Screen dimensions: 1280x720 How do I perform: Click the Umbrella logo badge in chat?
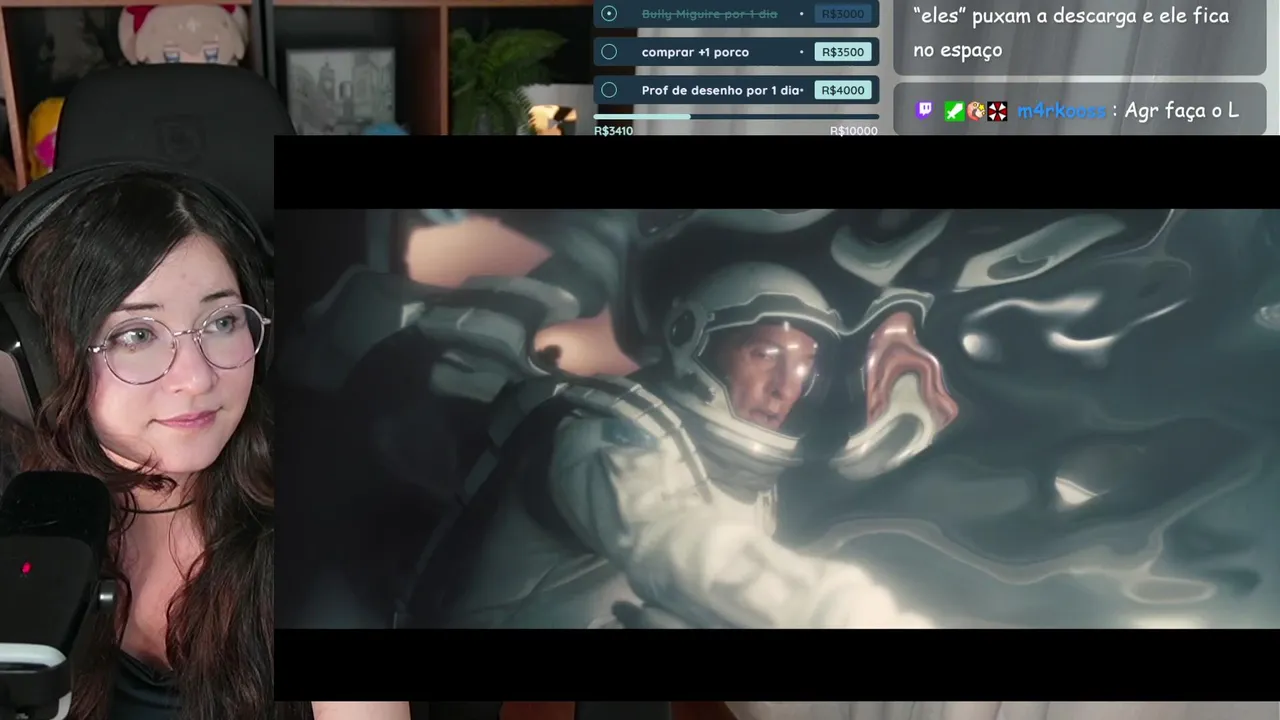click(997, 111)
